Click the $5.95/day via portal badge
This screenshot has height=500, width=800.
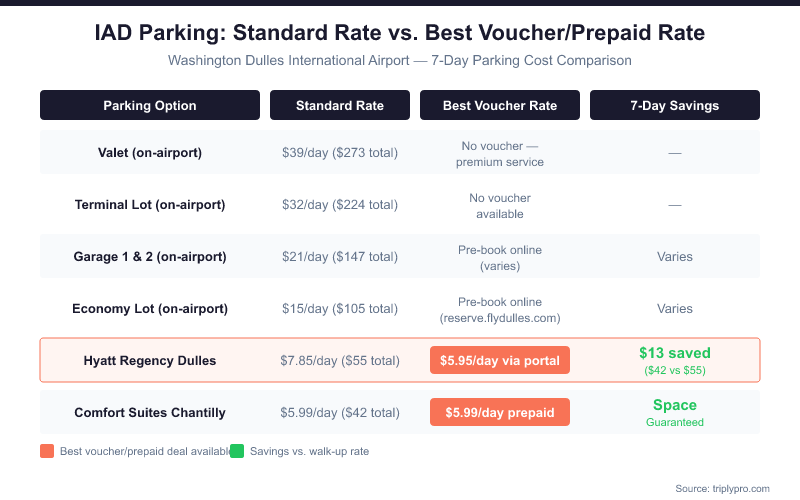(500, 360)
